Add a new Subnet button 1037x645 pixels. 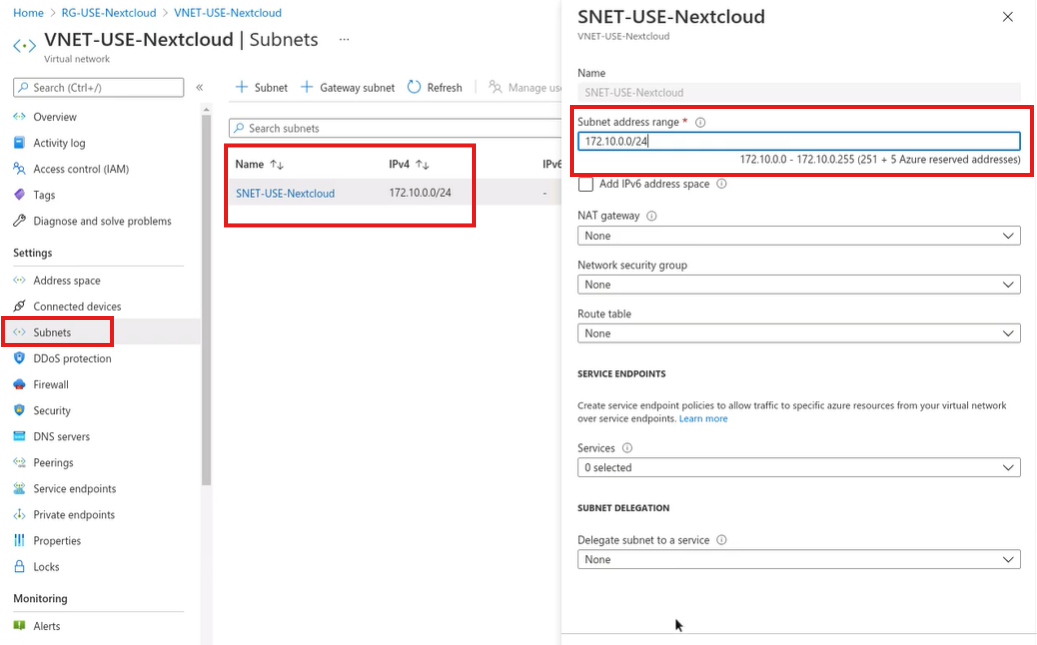[x=262, y=87]
